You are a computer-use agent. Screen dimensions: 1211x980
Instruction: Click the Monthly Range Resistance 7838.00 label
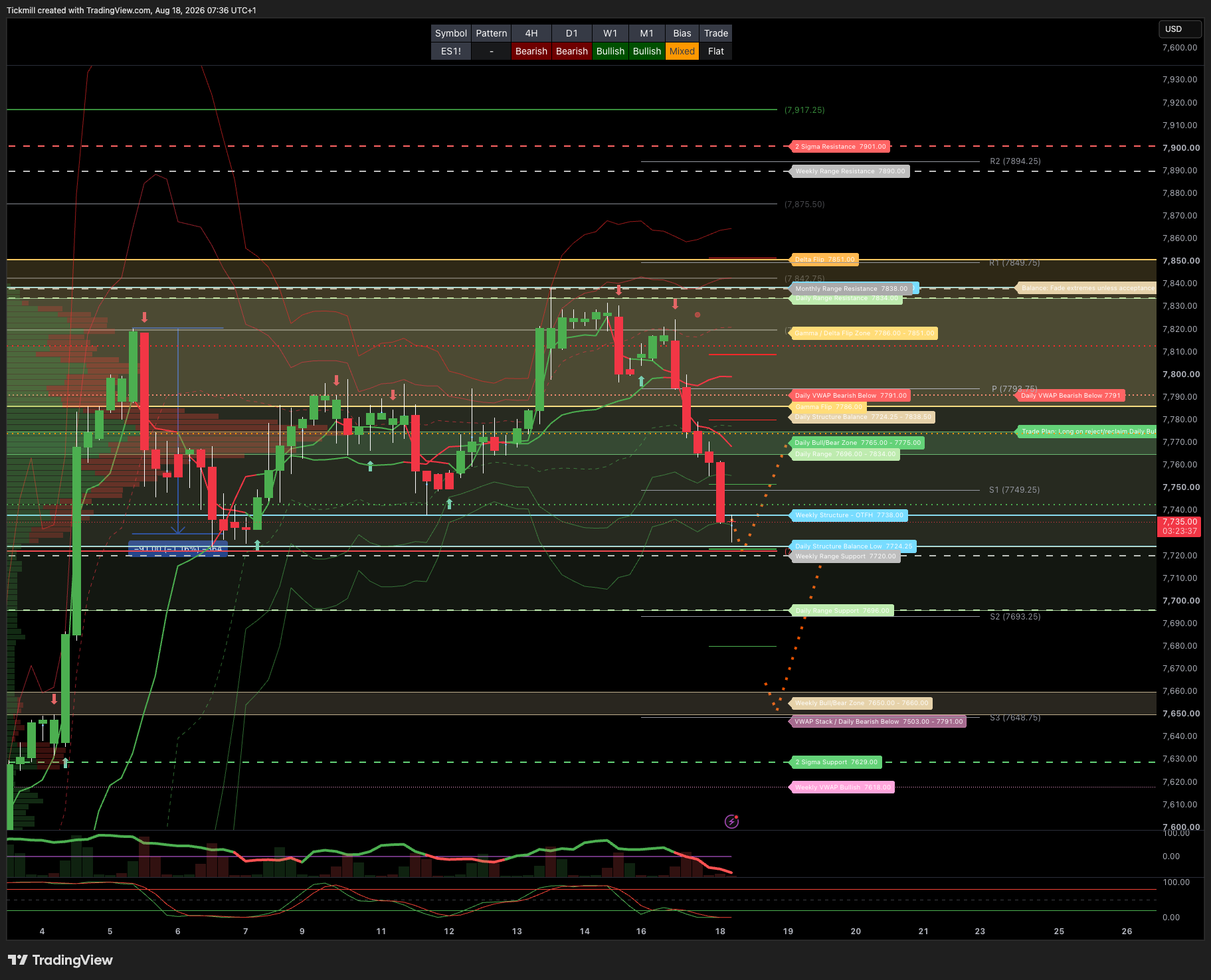[x=851, y=289]
